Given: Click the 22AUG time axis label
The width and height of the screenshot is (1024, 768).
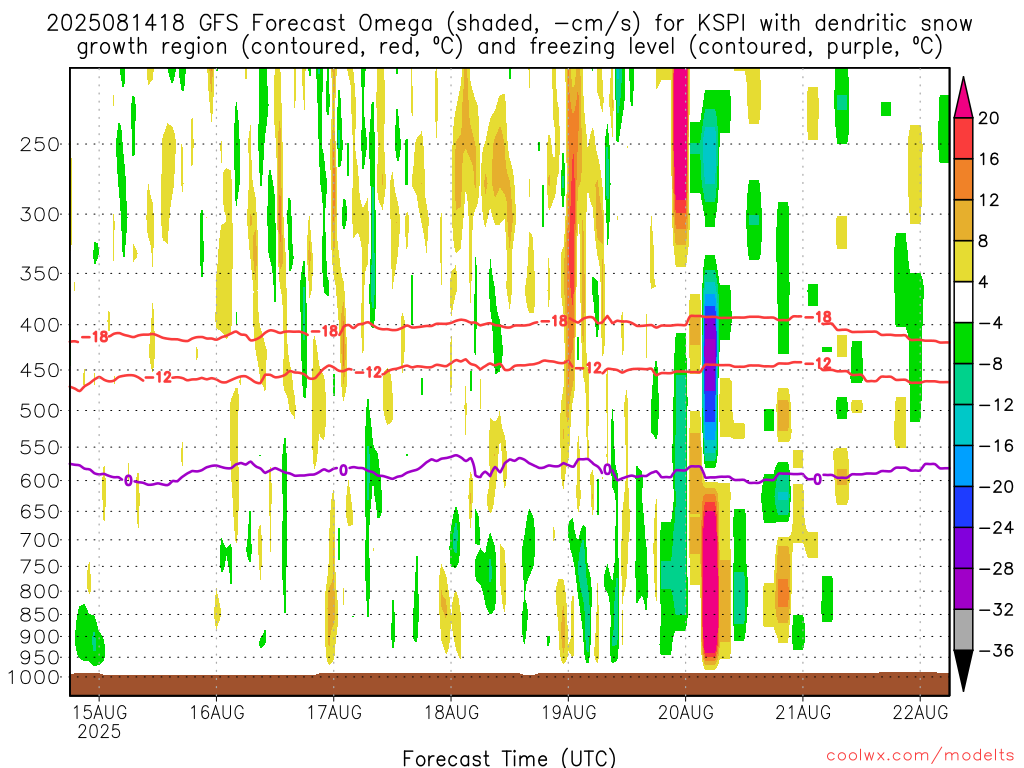Looking at the screenshot, I should pos(920,711).
